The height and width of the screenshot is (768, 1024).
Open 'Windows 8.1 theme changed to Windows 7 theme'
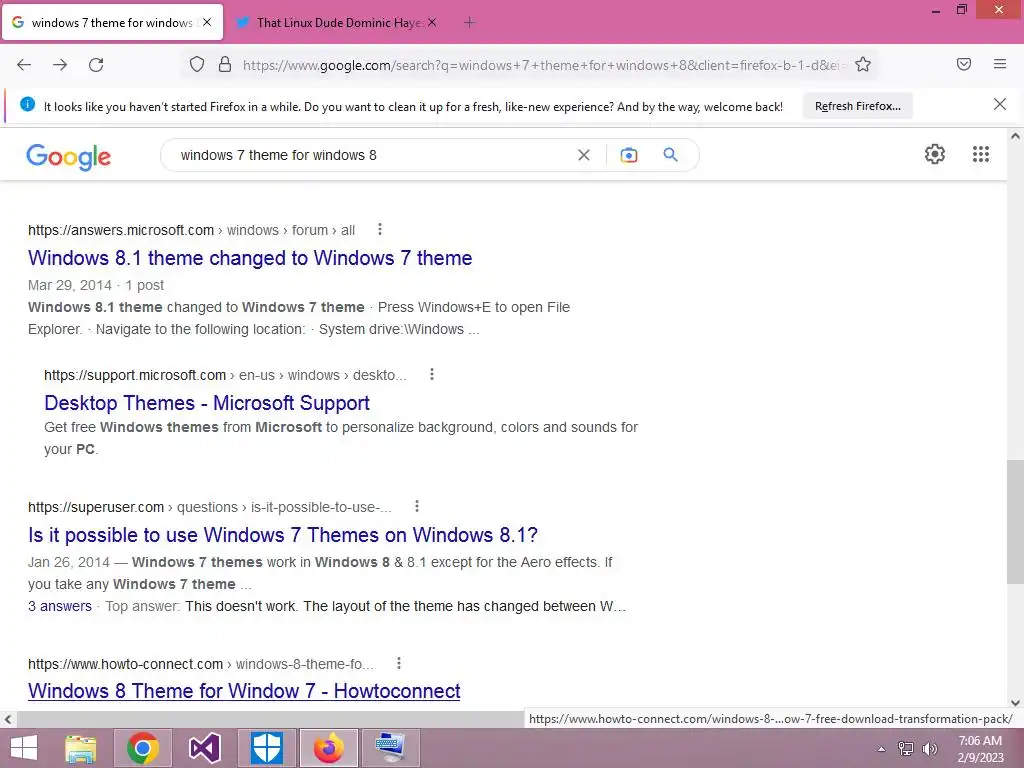coord(250,258)
